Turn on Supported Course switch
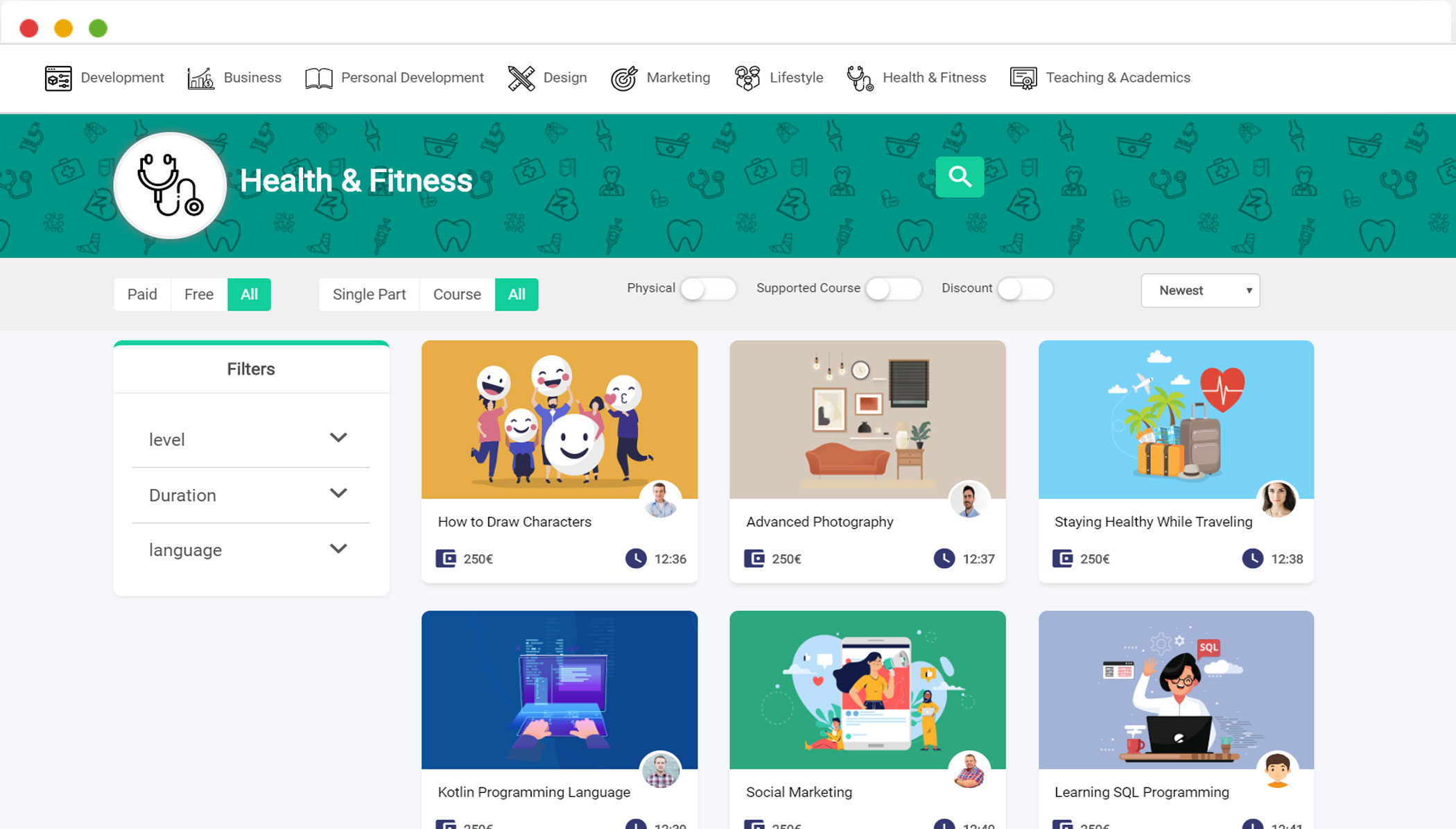This screenshot has height=829, width=1456. (x=894, y=289)
